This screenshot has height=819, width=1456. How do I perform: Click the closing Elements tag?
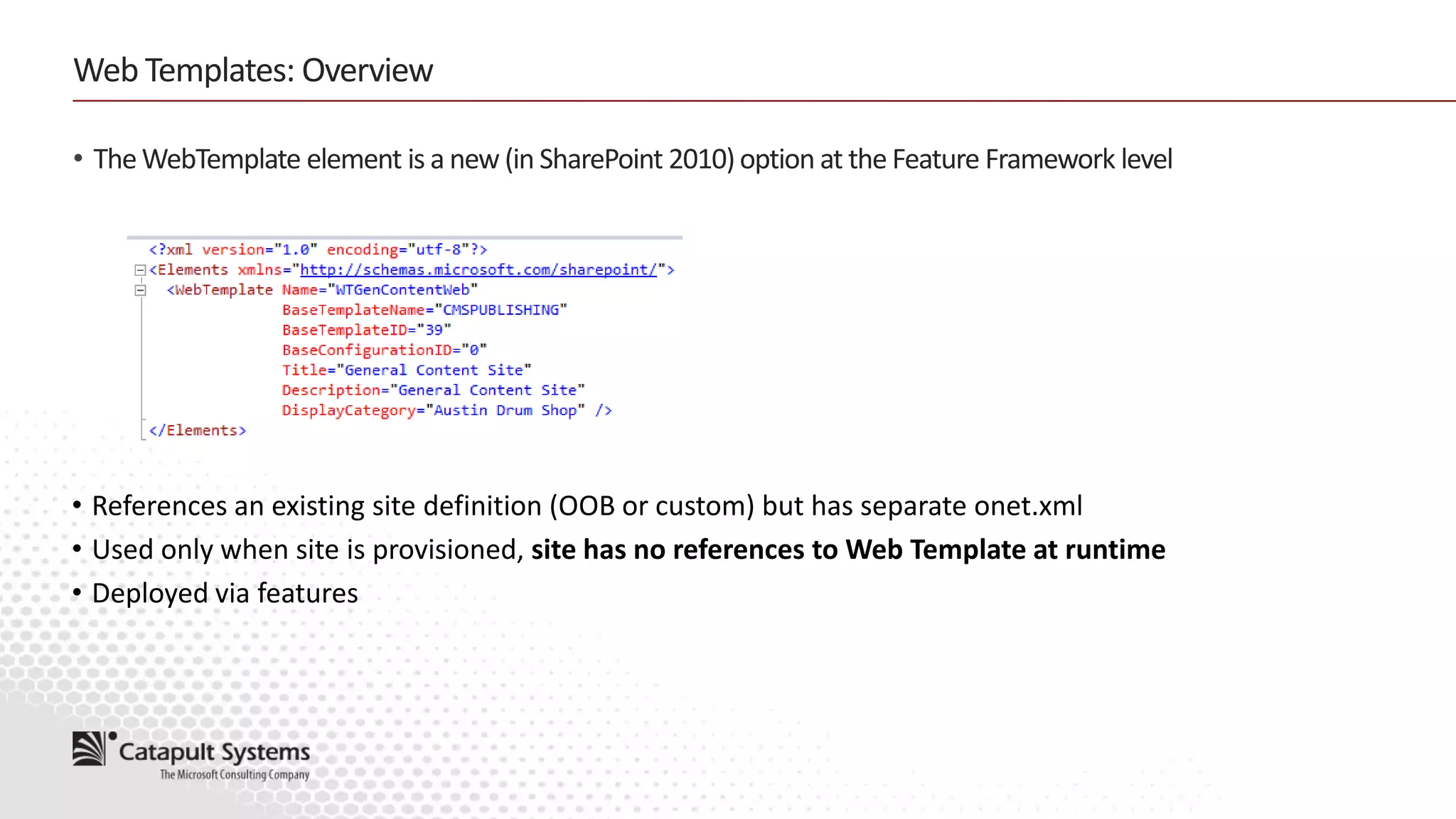(198, 431)
